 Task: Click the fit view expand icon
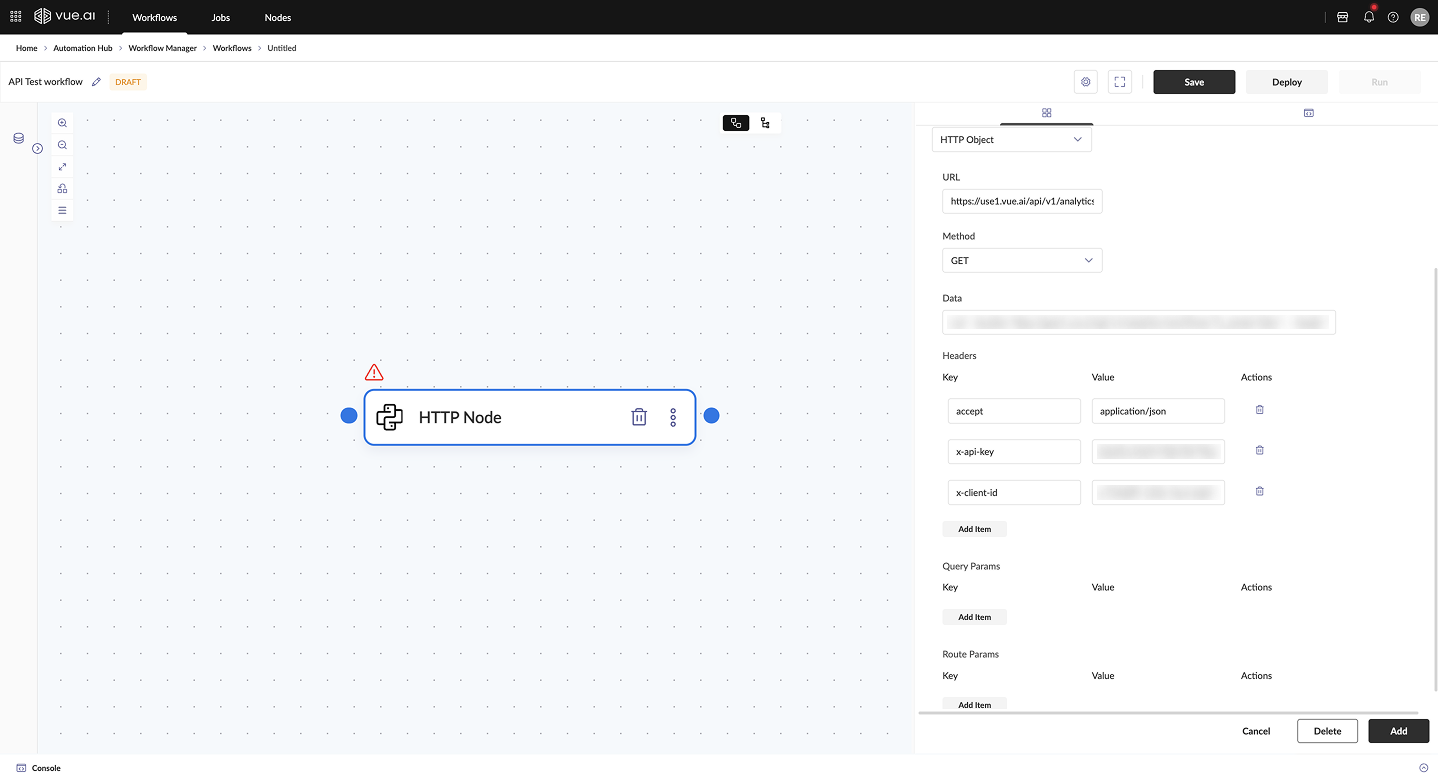coord(62,167)
